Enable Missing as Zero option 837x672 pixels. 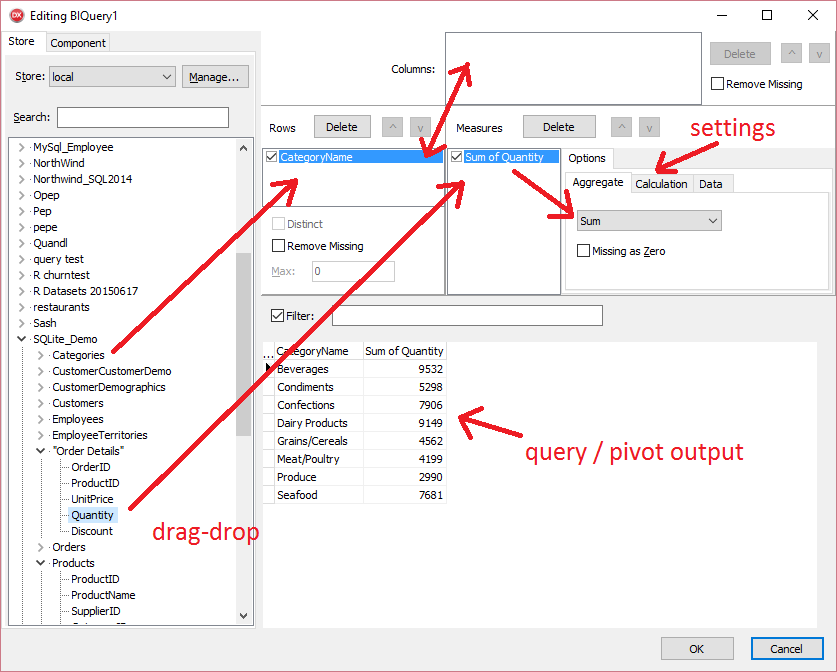(583, 251)
